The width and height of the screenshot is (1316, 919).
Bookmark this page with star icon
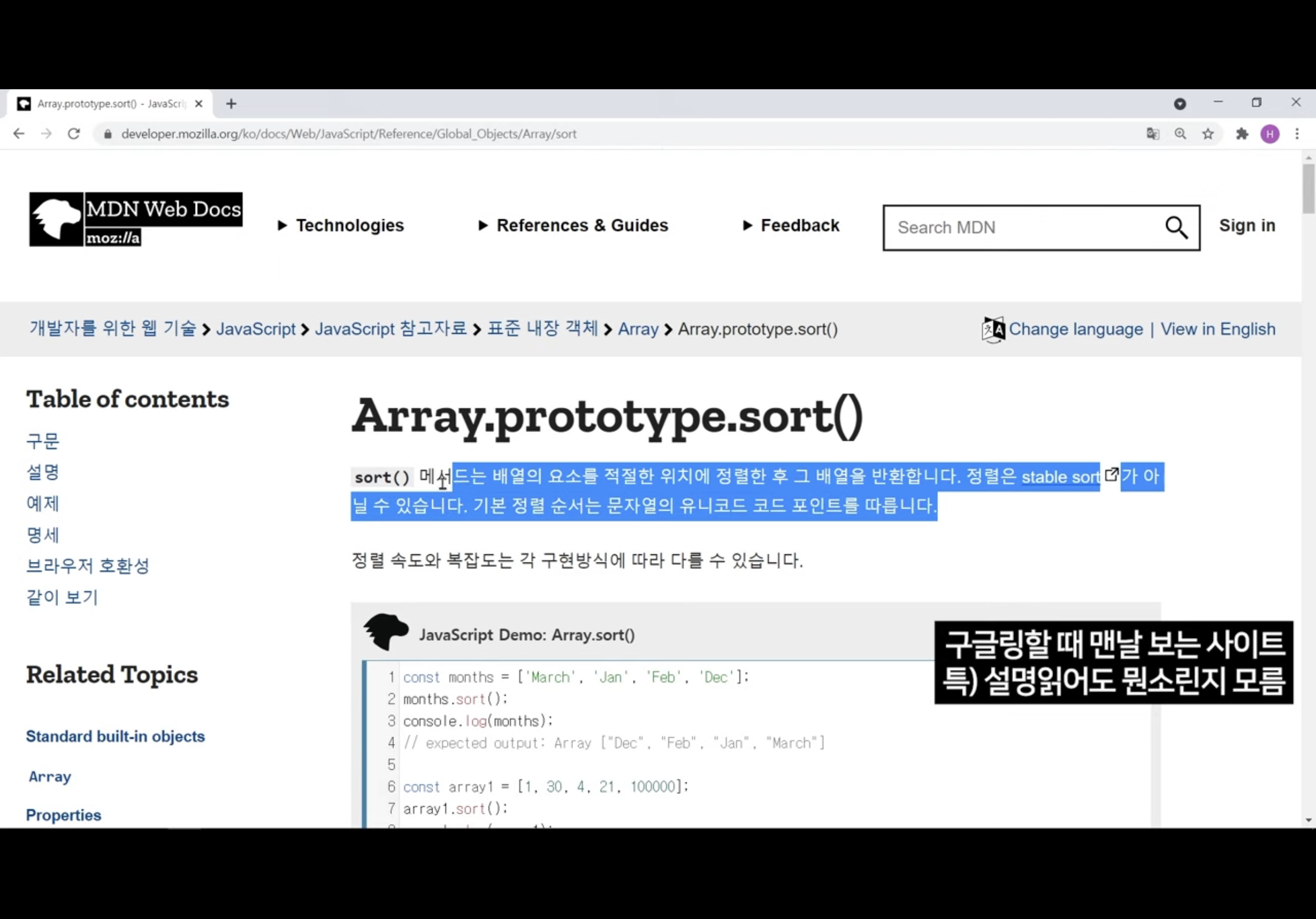coord(1208,134)
